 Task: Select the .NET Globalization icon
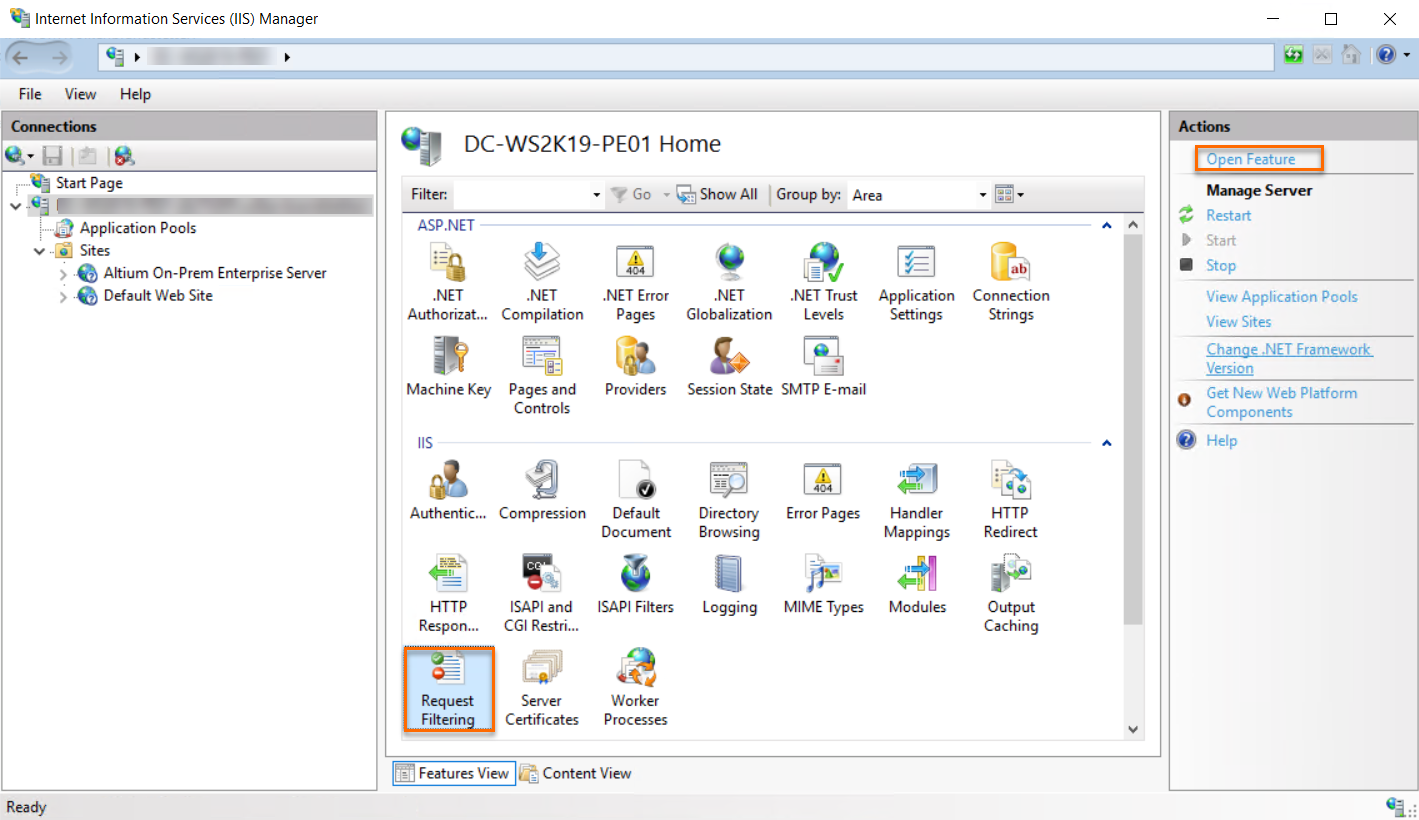(729, 283)
